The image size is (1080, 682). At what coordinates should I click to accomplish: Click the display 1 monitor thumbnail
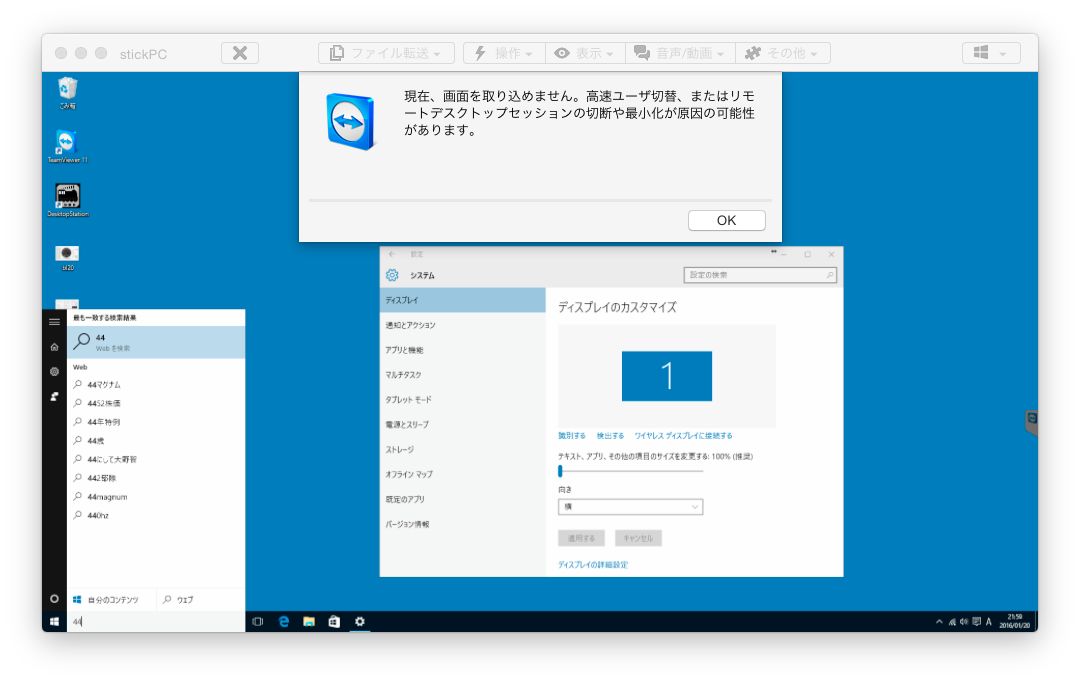pos(667,376)
